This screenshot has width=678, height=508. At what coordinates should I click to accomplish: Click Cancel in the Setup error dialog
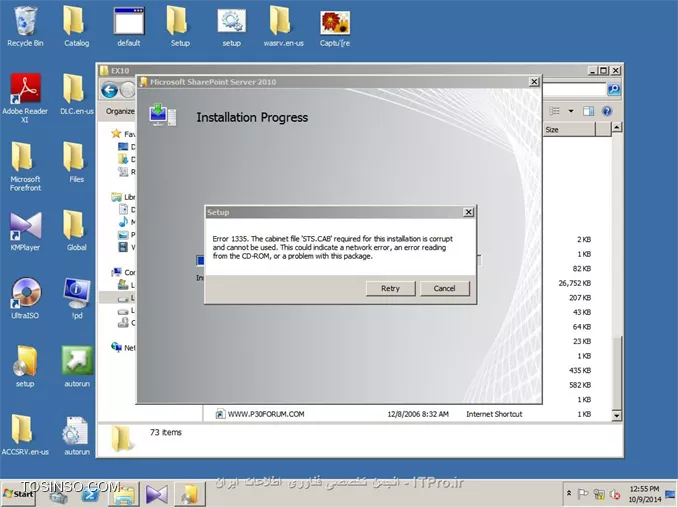[x=445, y=288]
